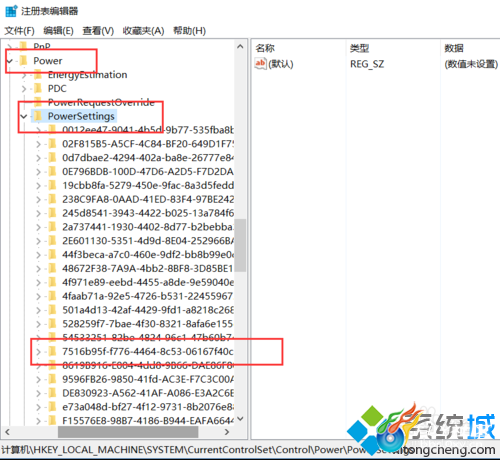Click right arrow of horizontal scrollbar

227,432
